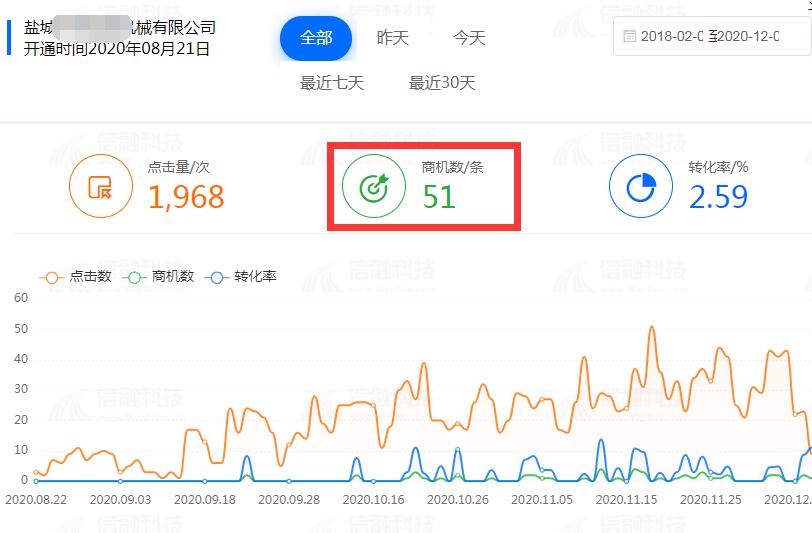Click the green target 商机数 icon
Viewport: 812px width, 533px height.
pos(374,187)
